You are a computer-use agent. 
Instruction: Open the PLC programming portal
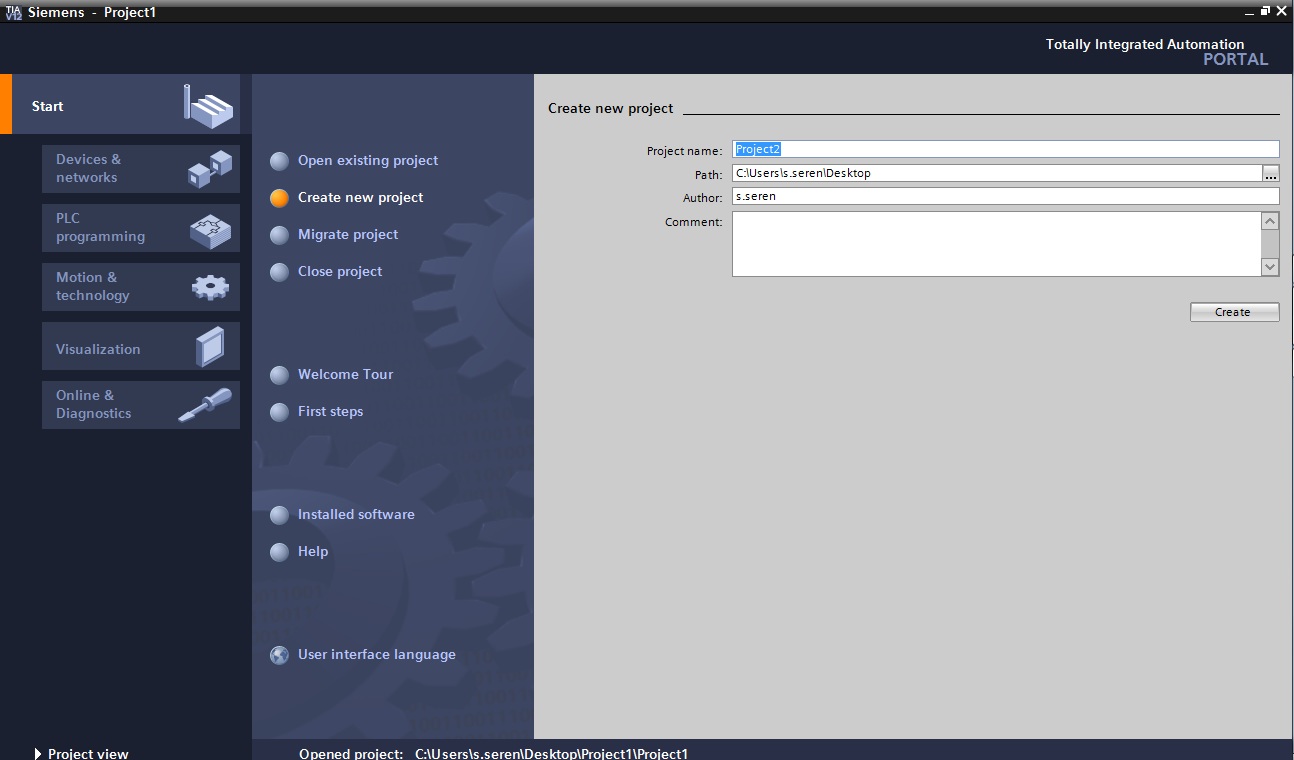141,227
